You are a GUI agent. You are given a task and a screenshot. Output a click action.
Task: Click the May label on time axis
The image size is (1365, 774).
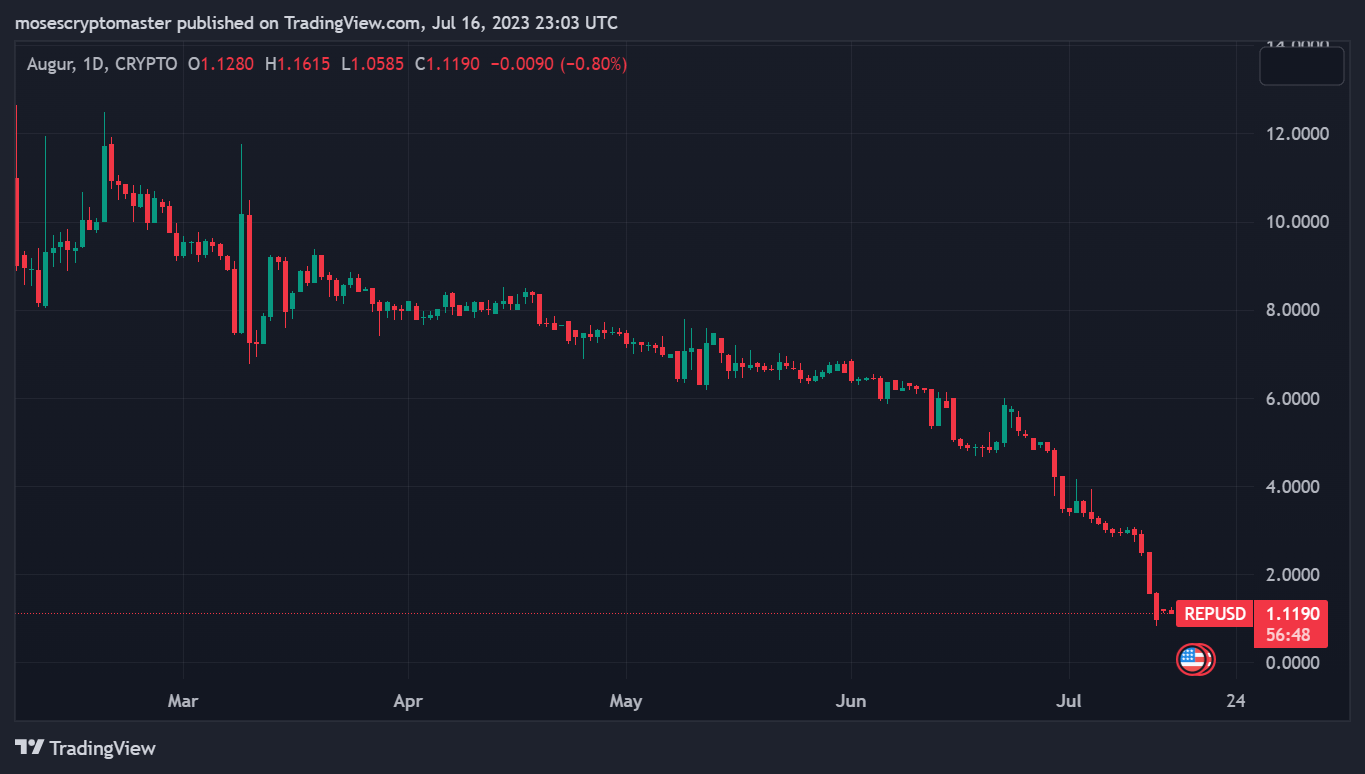tap(625, 701)
